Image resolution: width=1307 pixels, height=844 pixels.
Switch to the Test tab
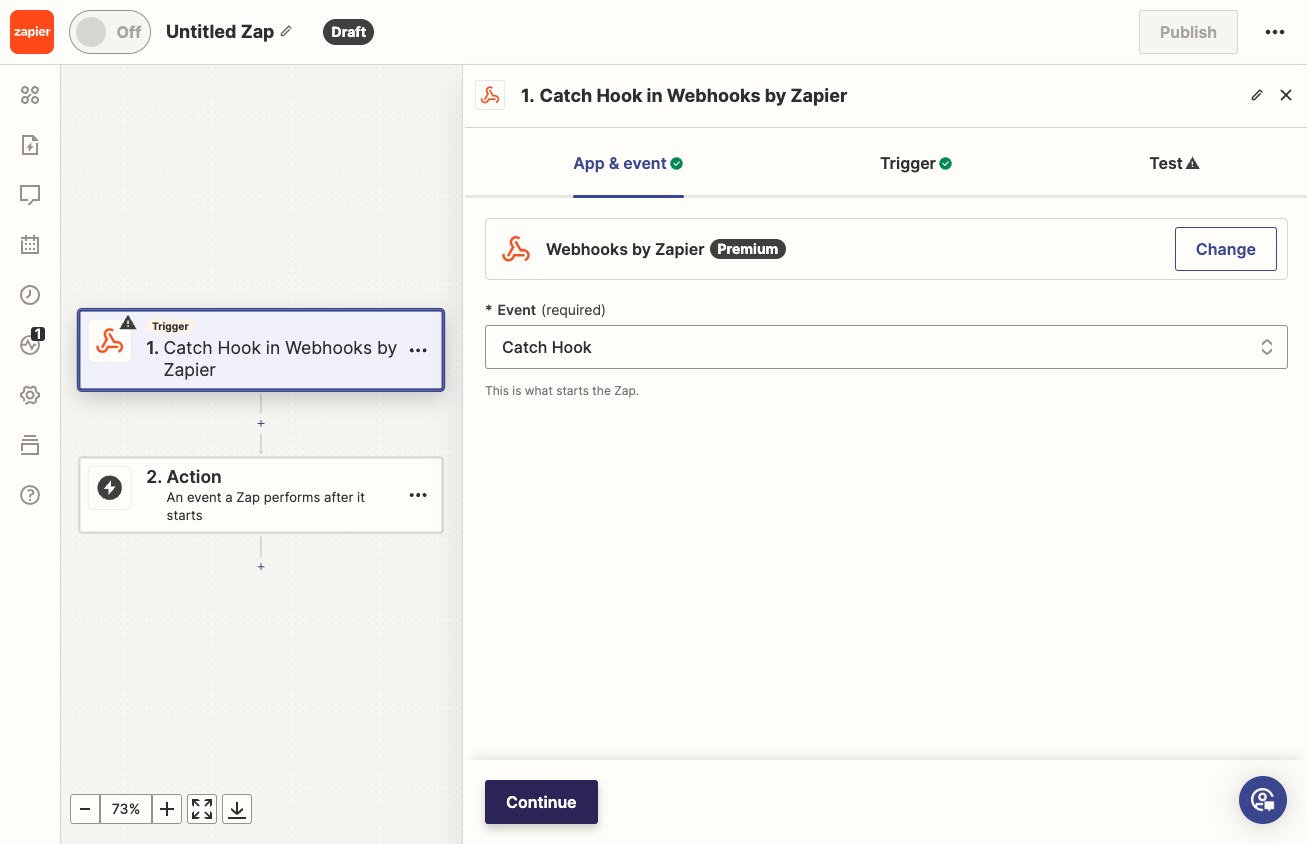click(1174, 164)
